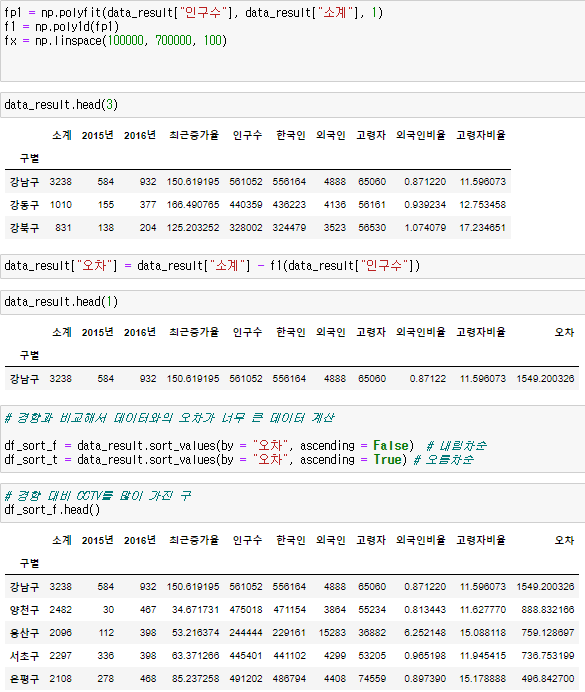Click the sort_values code cell
This screenshot has height=692, width=585.
[292, 439]
